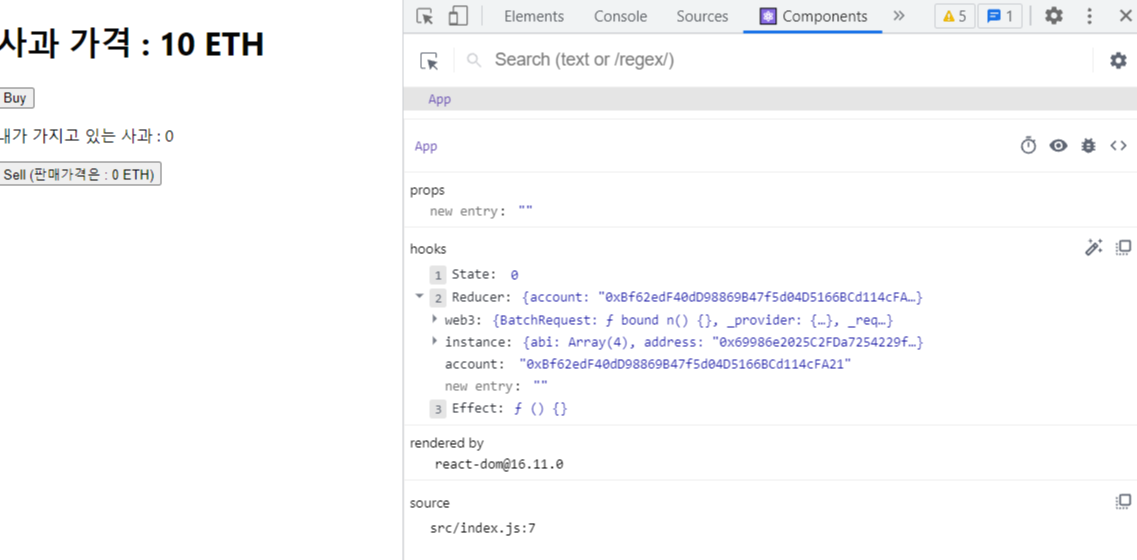Toggle the device toolbar icon
Viewport: 1137px width, 560px height.
458,16
